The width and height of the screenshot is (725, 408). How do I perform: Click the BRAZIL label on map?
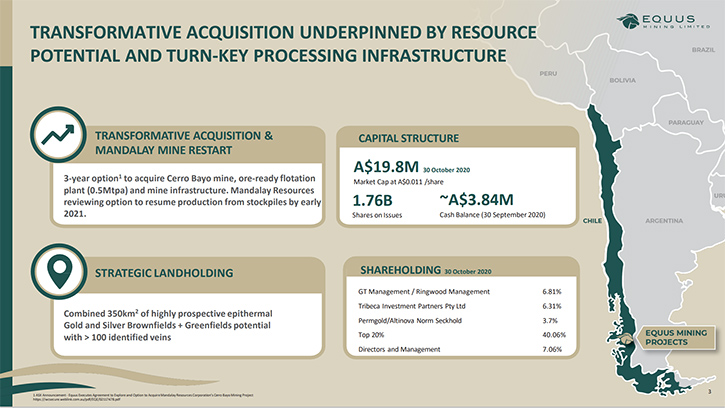point(703,49)
